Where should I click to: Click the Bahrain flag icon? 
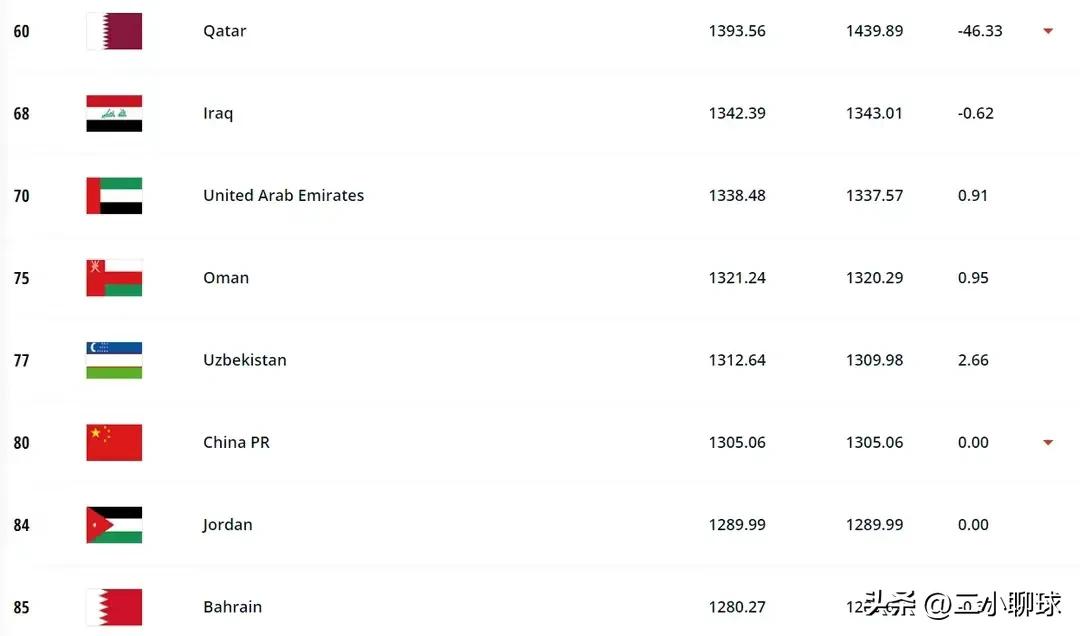(x=113, y=606)
